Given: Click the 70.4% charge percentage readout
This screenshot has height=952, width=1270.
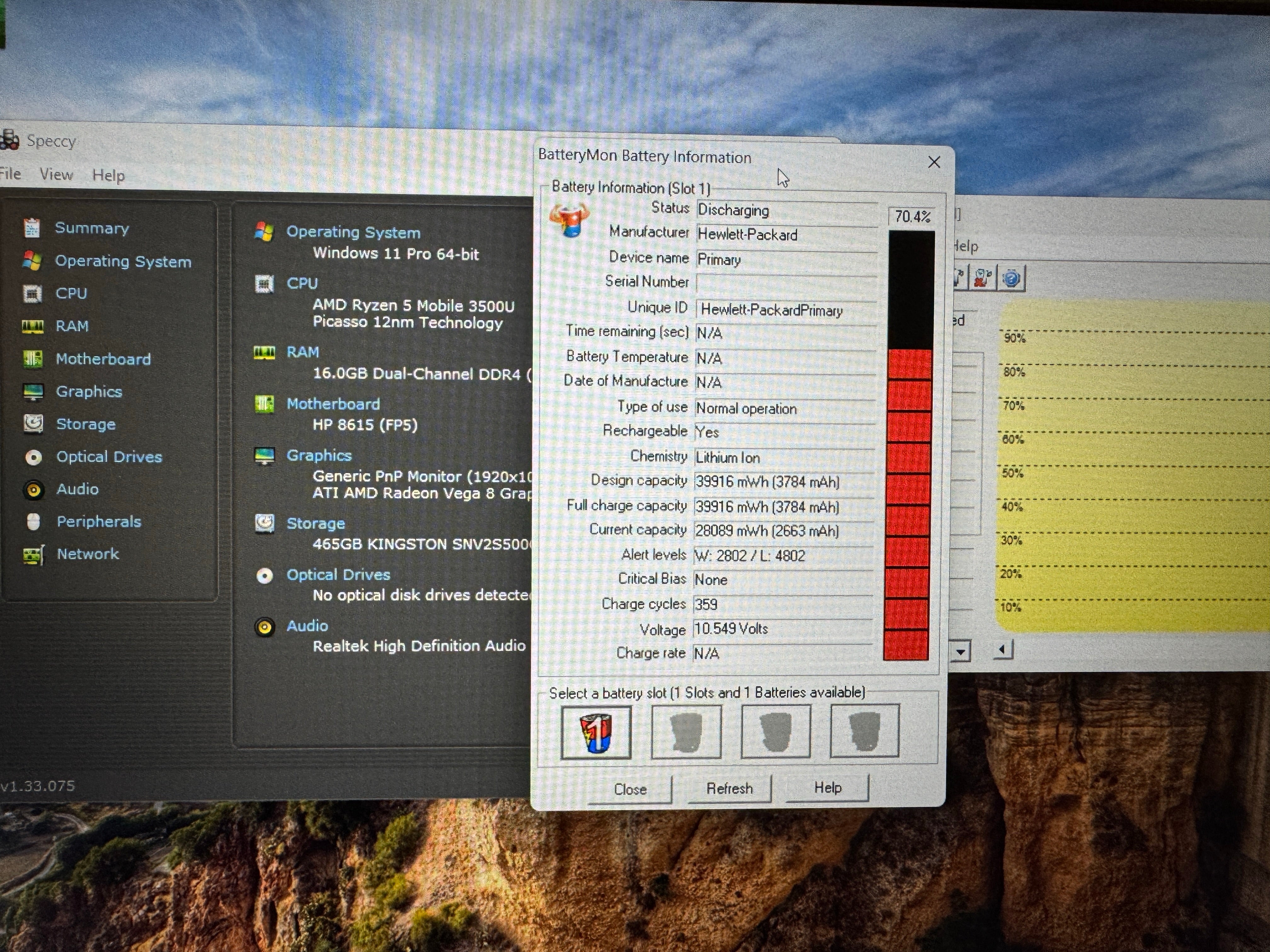Looking at the screenshot, I should click(x=912, y=216).
